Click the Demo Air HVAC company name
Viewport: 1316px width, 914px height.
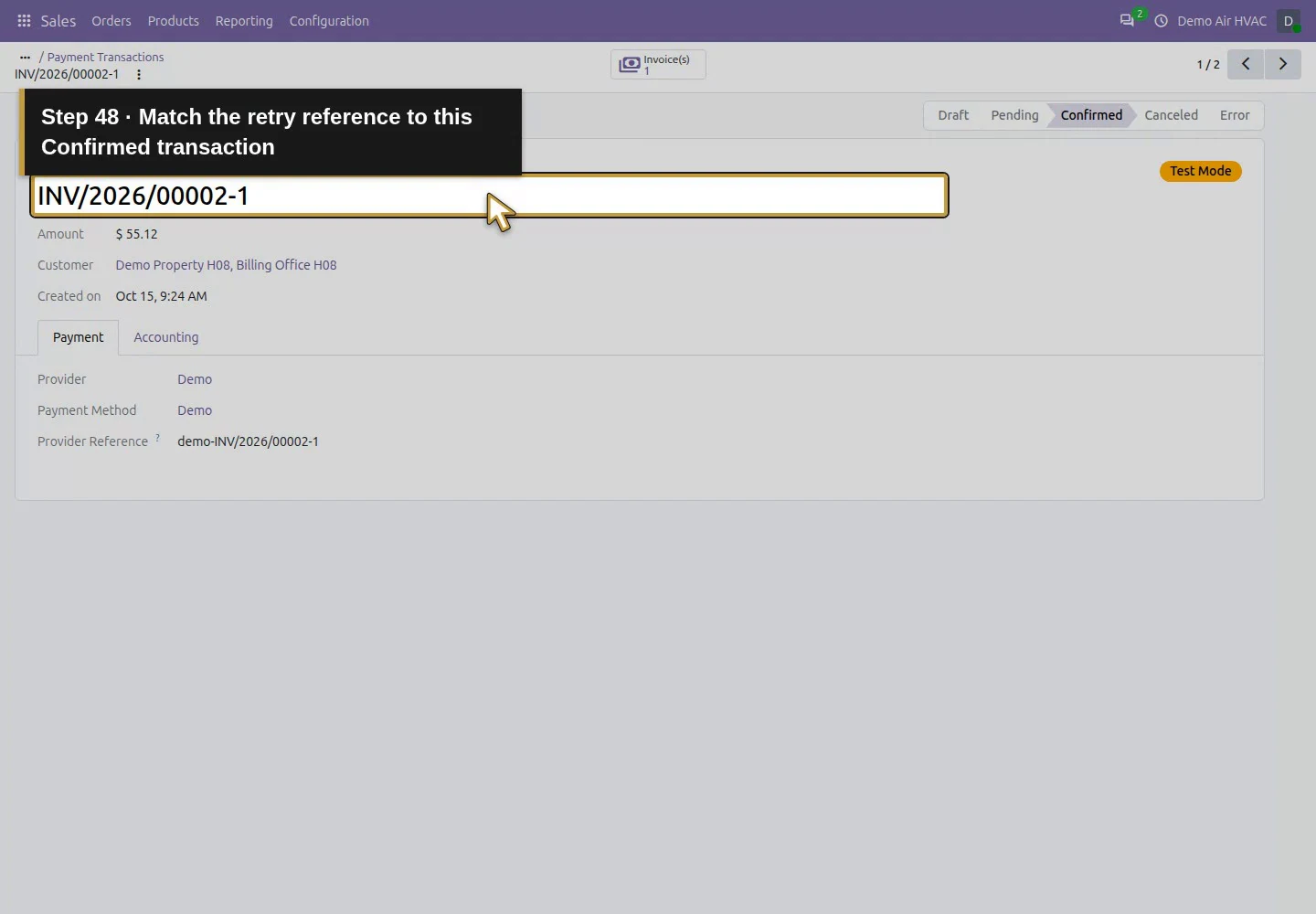1222,21
